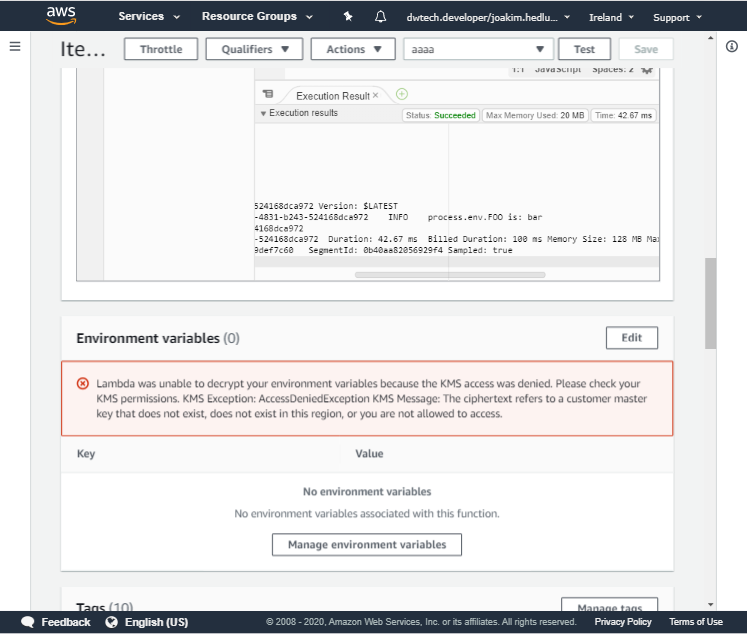This screenshot has width=747, height=640.
Task: Open the Support menu
Action: coord(677,18)
